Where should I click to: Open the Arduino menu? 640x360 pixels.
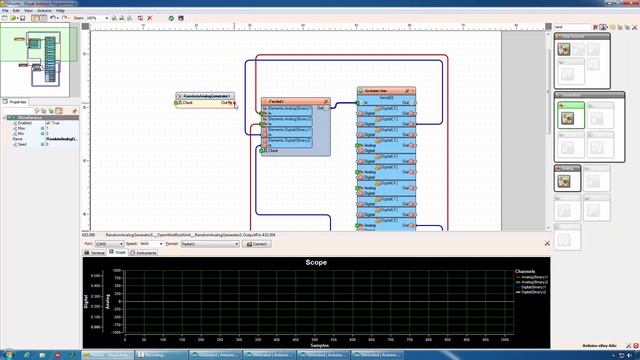coord(44,11)
